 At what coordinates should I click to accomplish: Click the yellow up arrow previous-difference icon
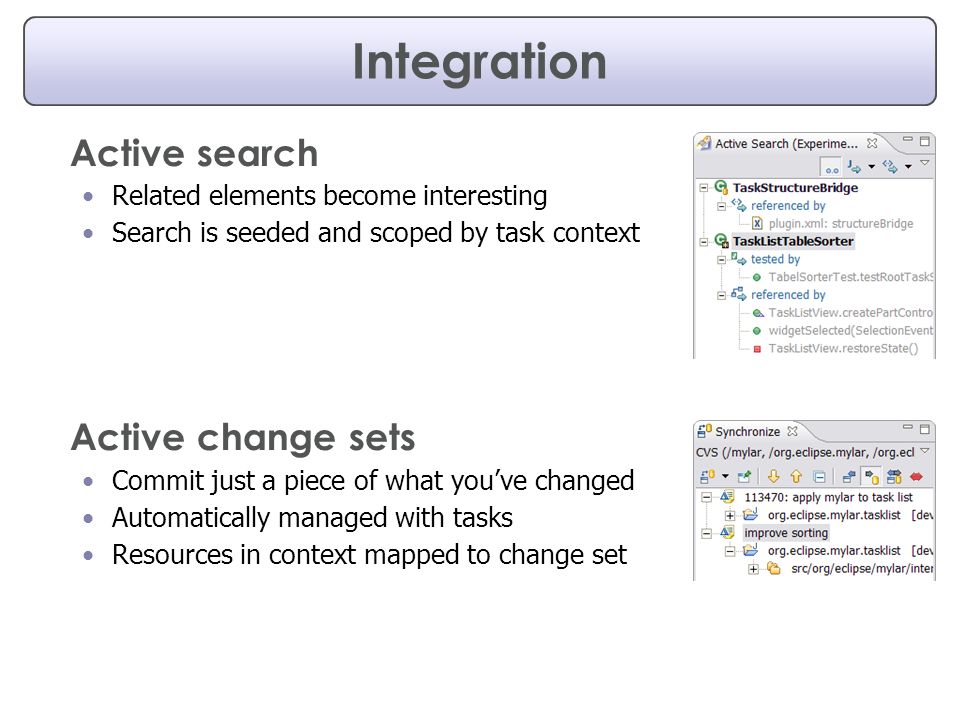796,476
